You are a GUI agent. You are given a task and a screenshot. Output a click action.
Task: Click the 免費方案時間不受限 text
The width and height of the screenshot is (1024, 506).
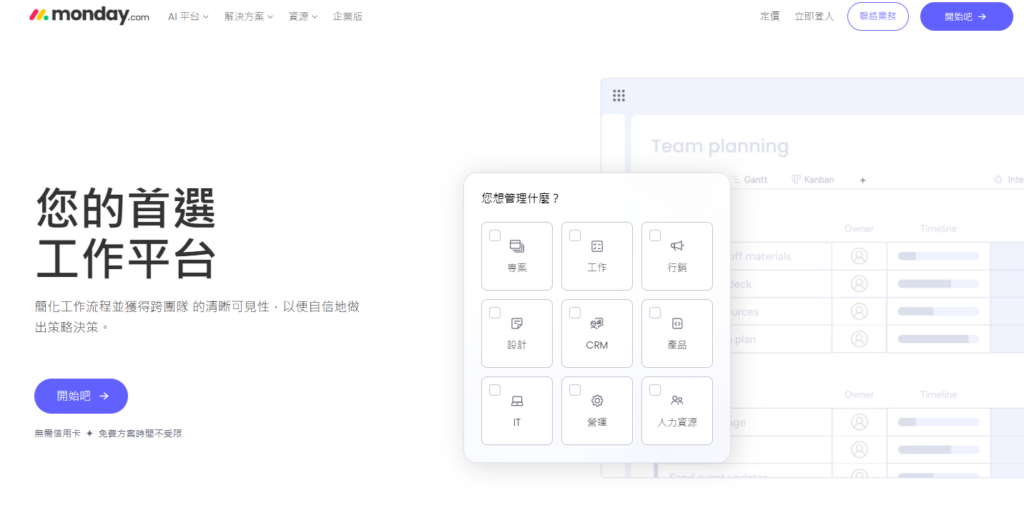tap(140, 434)
